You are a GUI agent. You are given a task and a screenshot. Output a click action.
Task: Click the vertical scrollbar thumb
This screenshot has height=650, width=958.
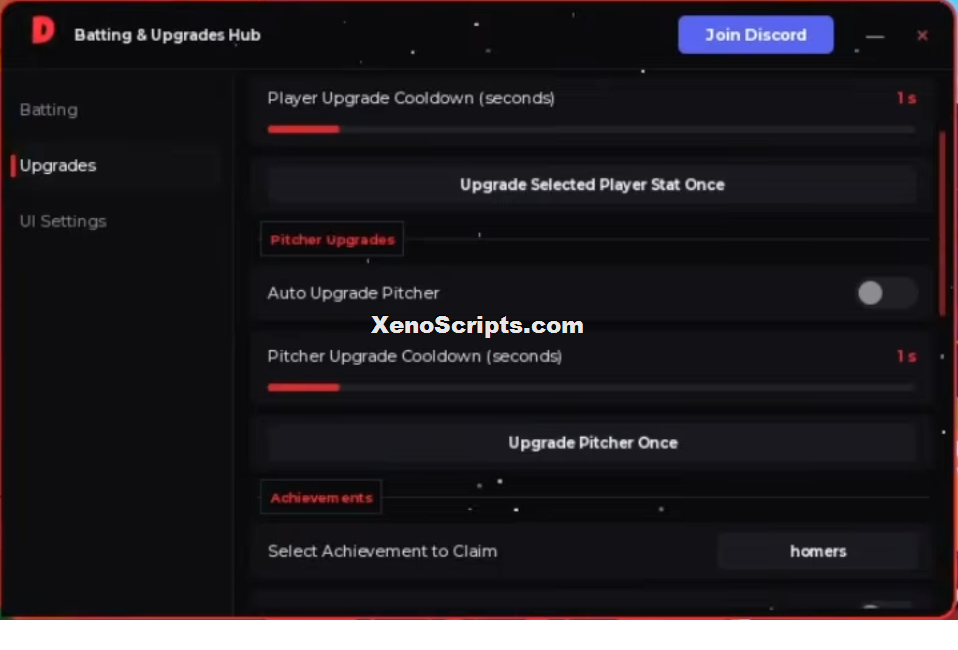[943, 223]
